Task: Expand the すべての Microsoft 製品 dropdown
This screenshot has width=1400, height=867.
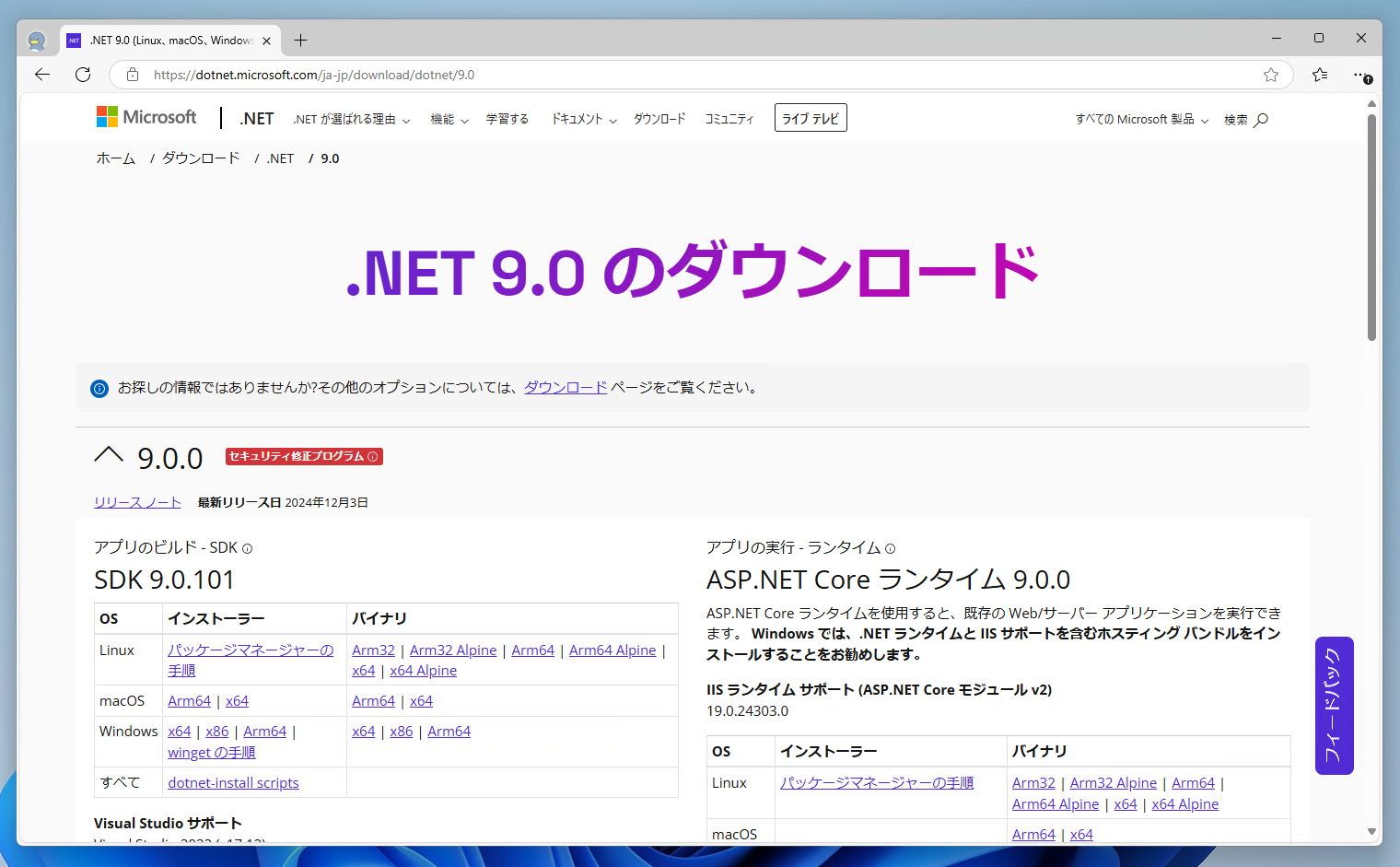Action: coord(1141,120)
